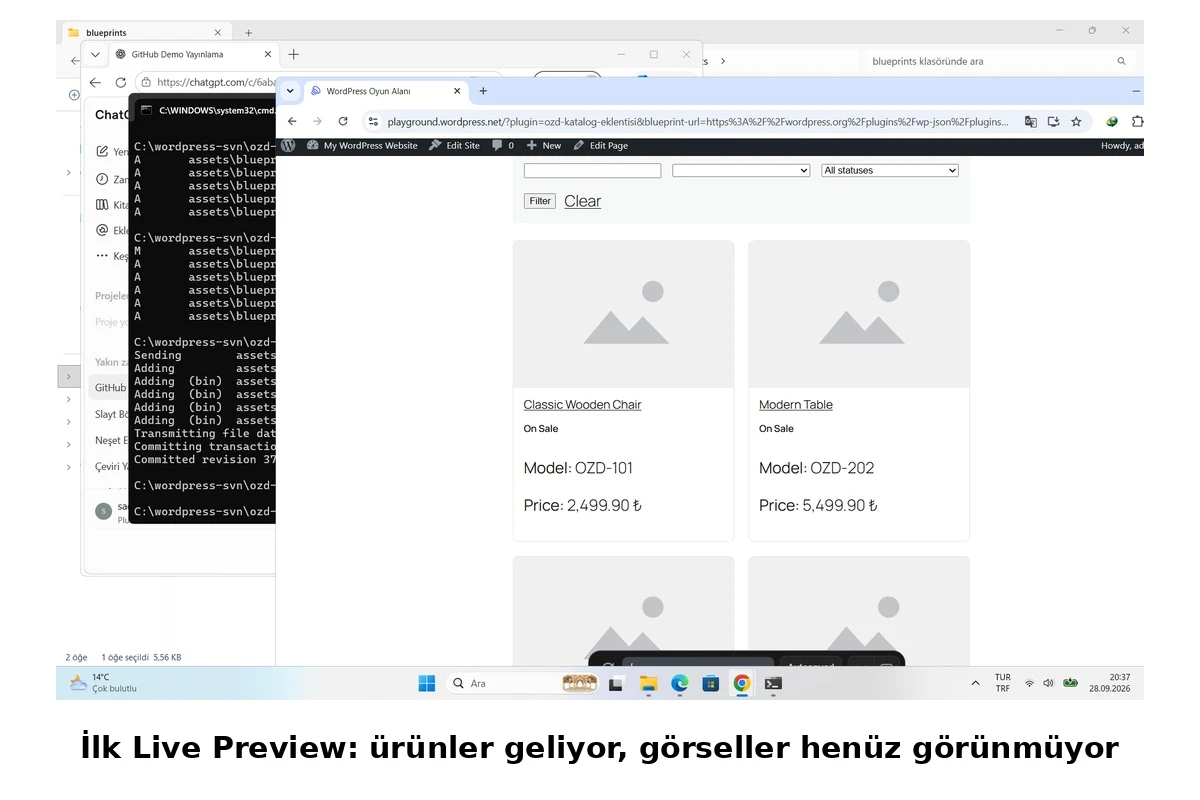
Task: Select the blueprints File Explorer tab
Action: pos(144,32)
